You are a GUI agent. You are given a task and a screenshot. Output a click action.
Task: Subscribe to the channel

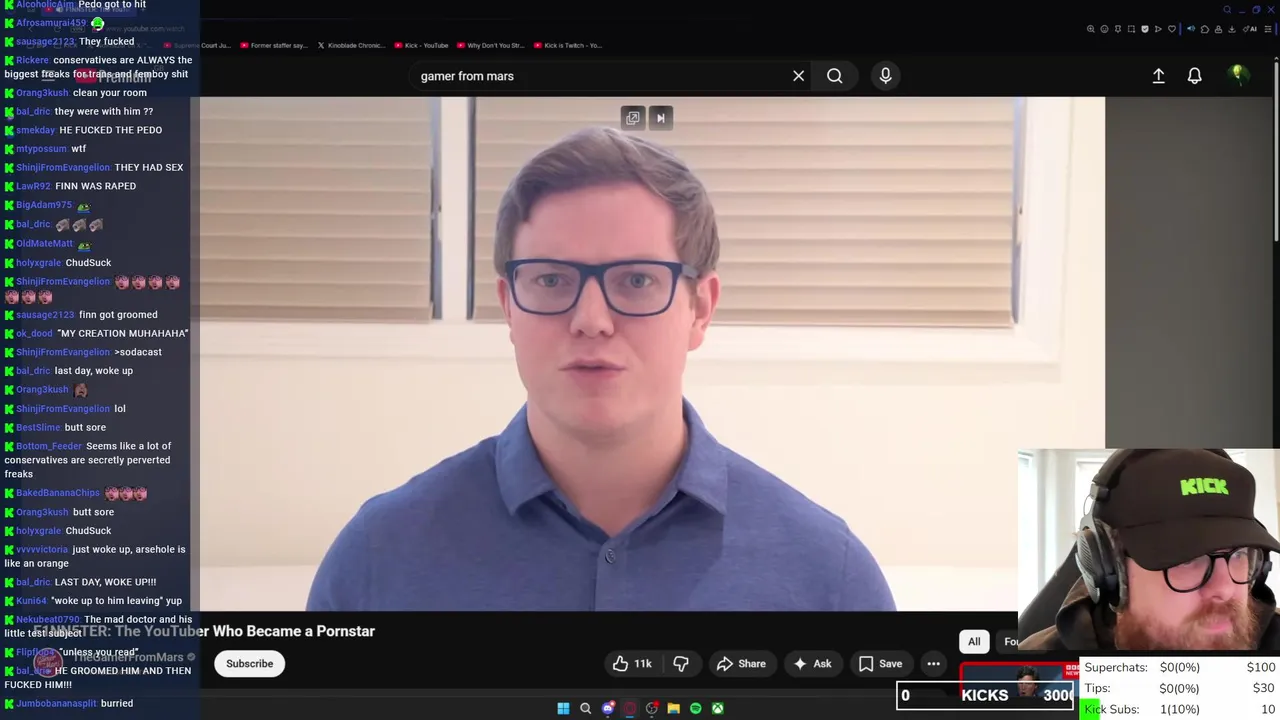pyautogui.click(x=249, y=664)
